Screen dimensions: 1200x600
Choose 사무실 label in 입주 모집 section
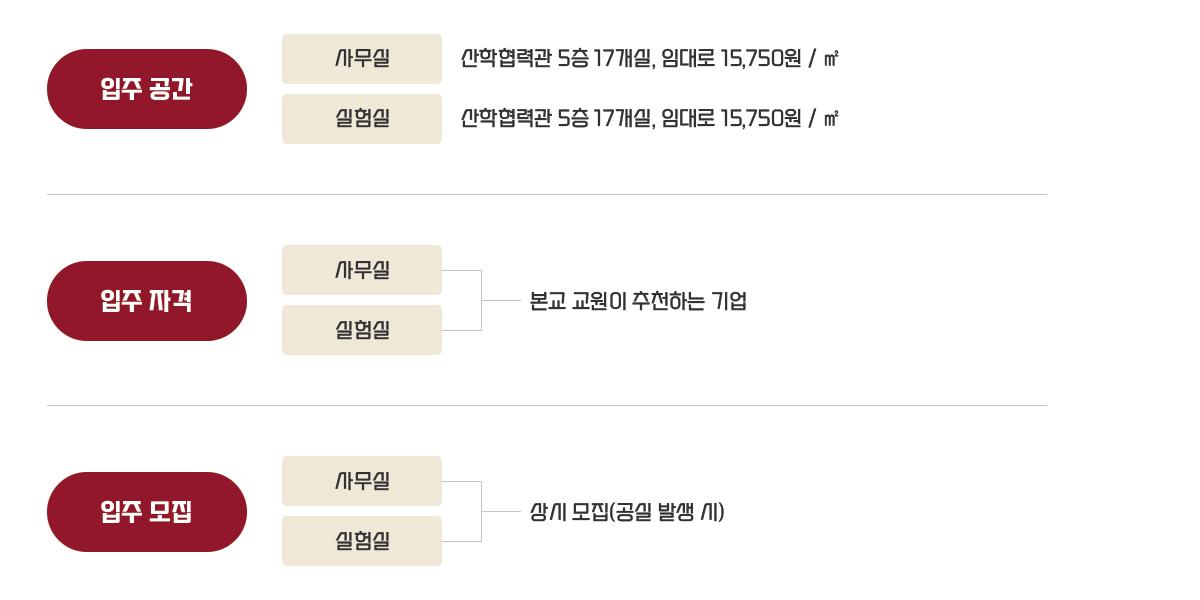362,481
